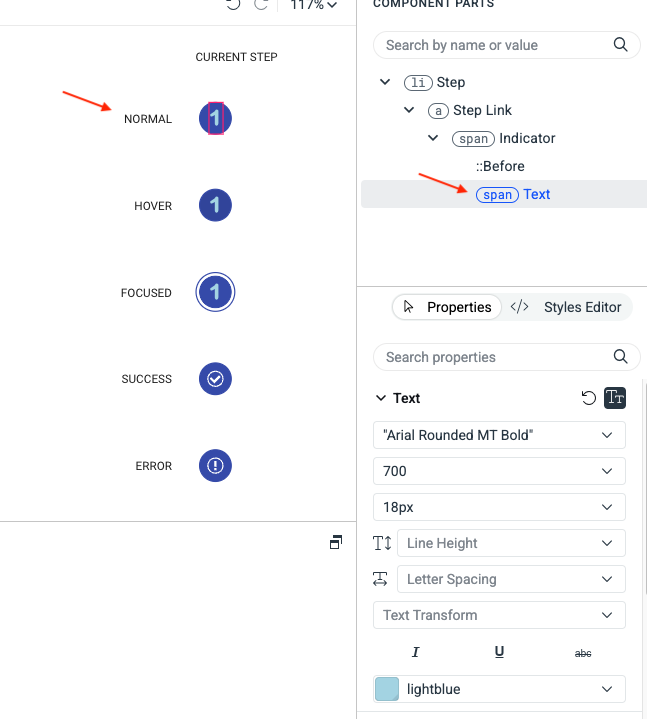
Task: Reset the Text section styles
Action: coord(589,398)
